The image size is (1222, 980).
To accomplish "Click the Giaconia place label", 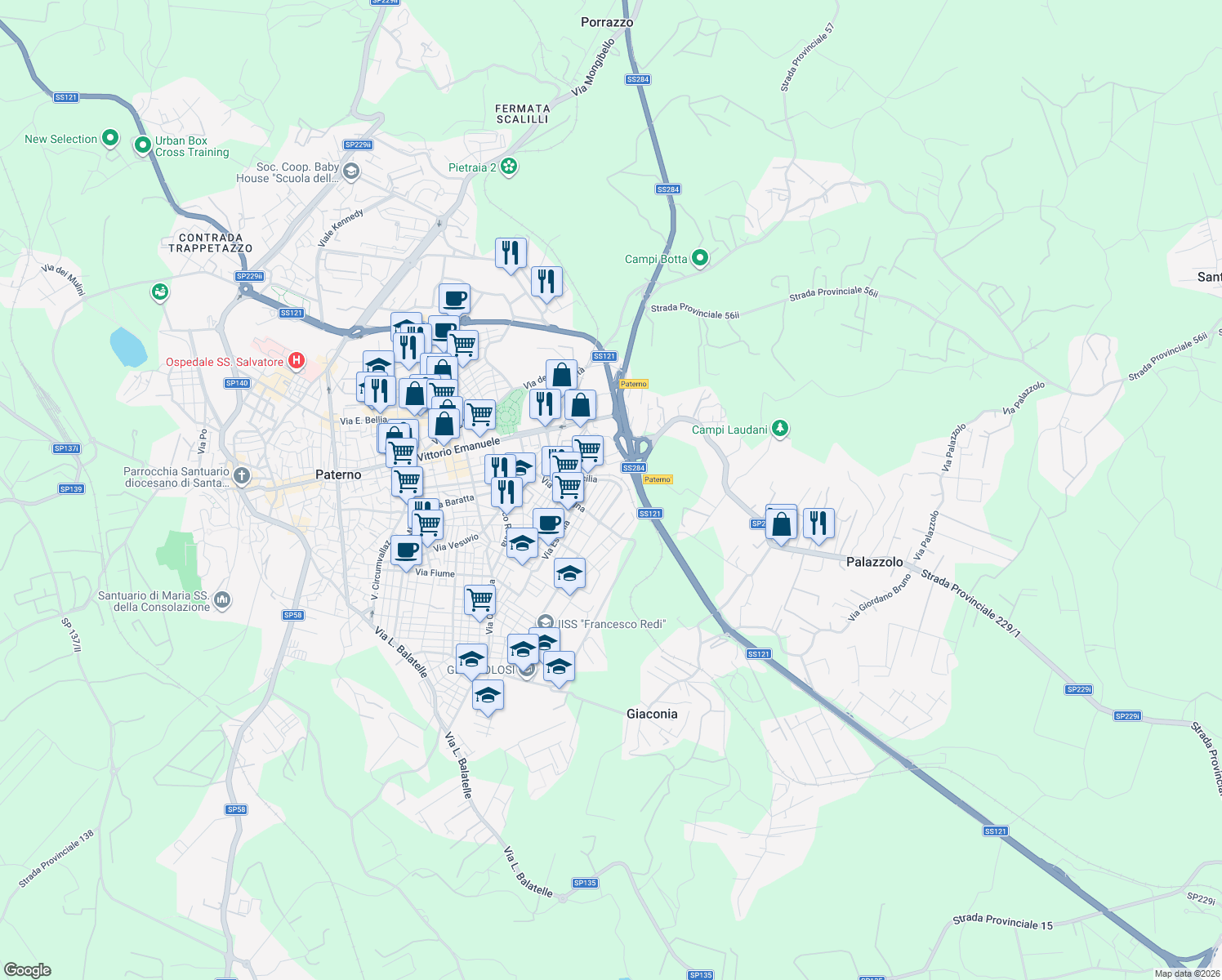I will (x=652, y=714).
